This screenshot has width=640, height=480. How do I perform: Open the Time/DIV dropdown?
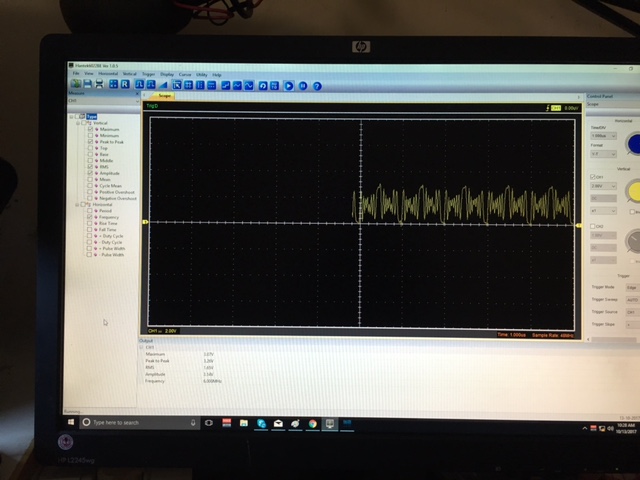(x=603, y=136)
